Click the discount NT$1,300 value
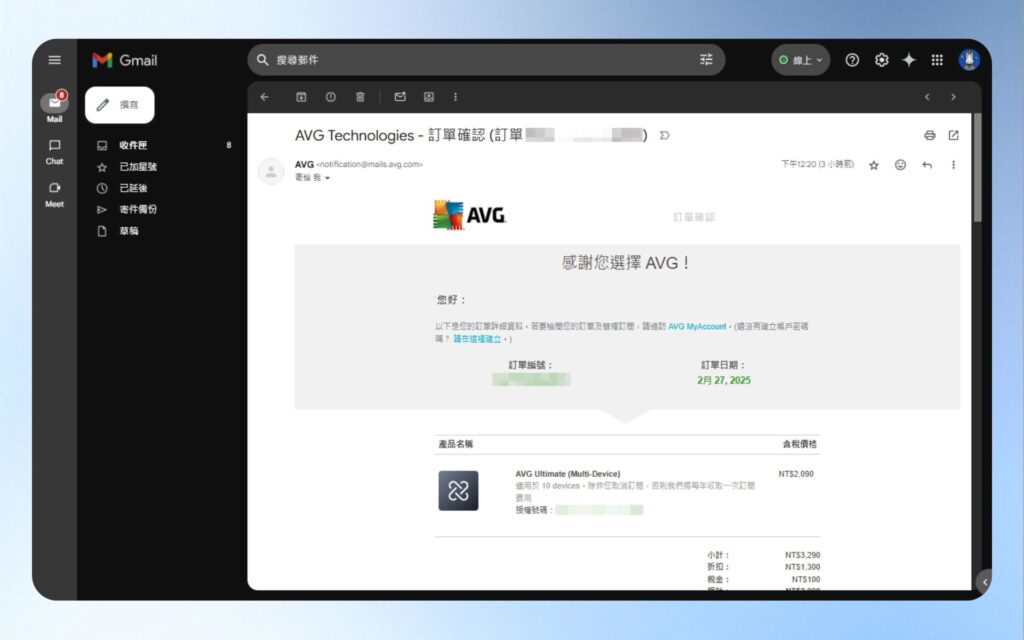This screenshot has width=1024, height=640. click(803, 567)
